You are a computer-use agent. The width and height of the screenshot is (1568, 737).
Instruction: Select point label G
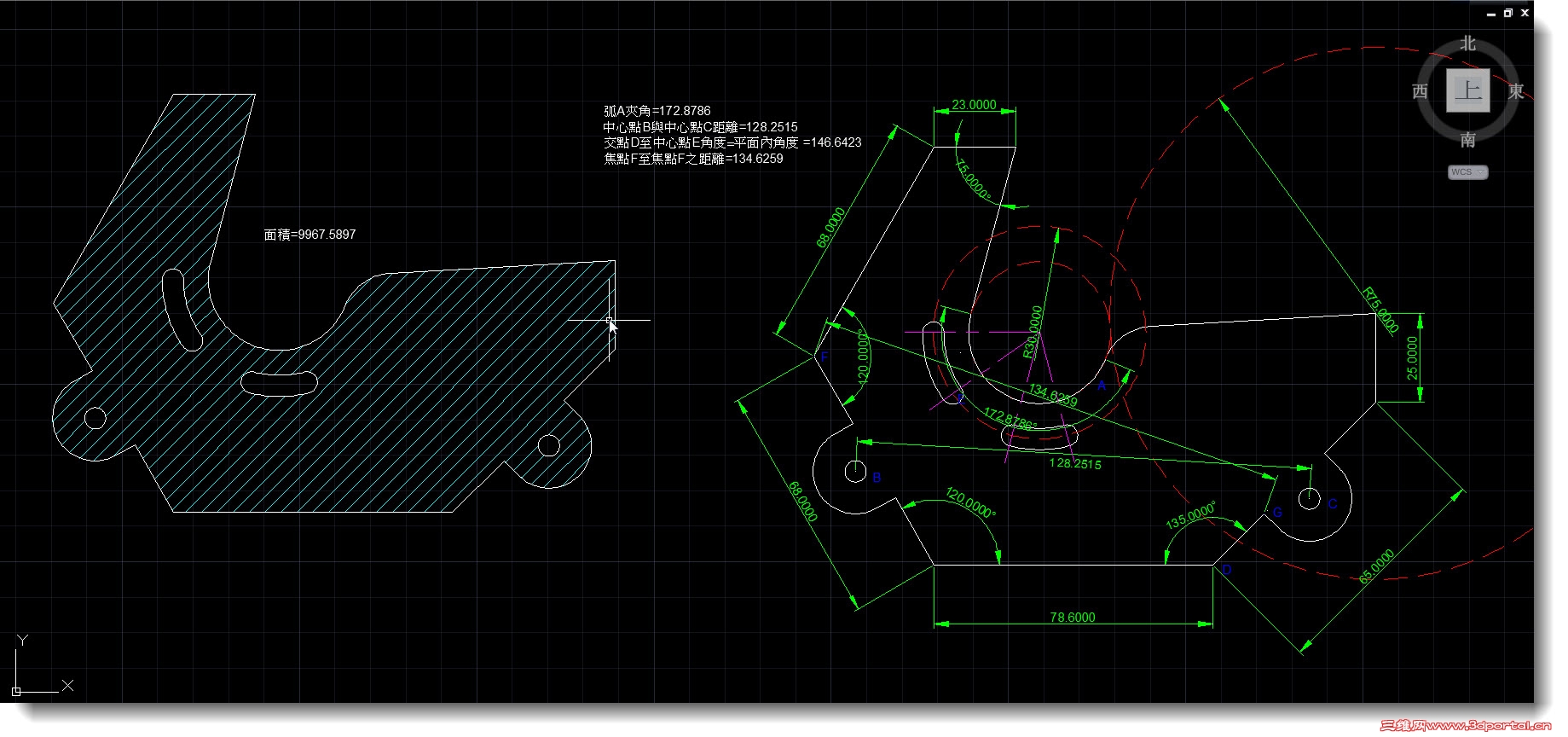(1277, 513)
